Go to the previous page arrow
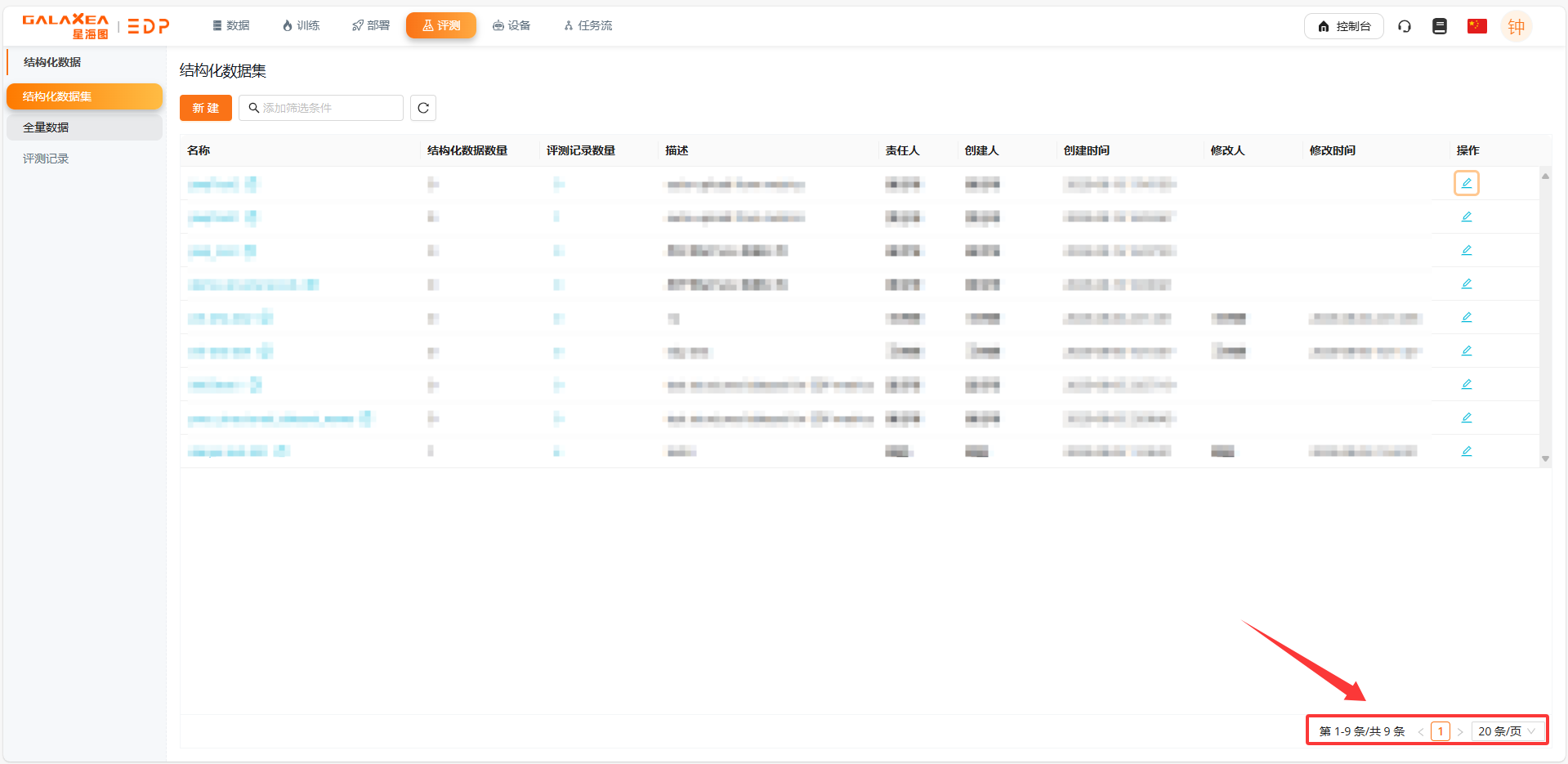 [x=1421, y=731]
